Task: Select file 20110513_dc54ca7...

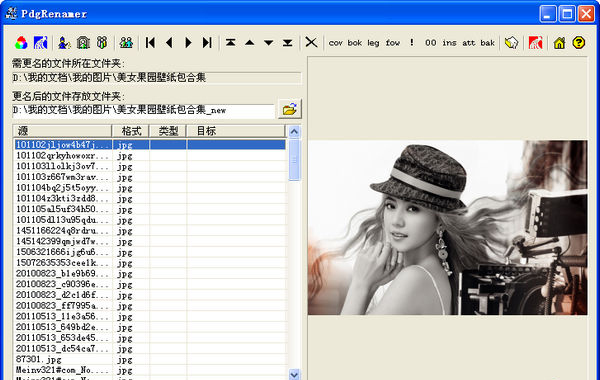Action: [150, 349]
